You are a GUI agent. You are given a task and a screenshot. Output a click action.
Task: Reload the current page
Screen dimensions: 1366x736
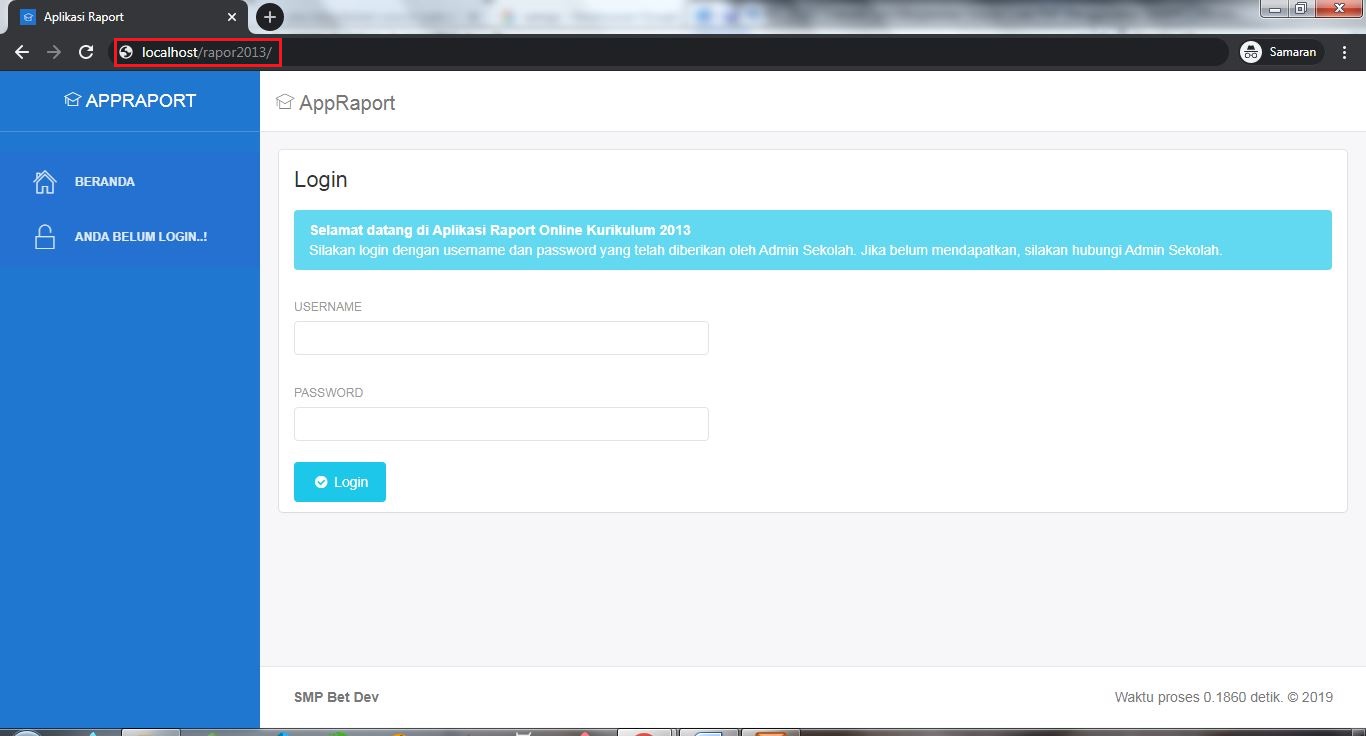point(86,51)
